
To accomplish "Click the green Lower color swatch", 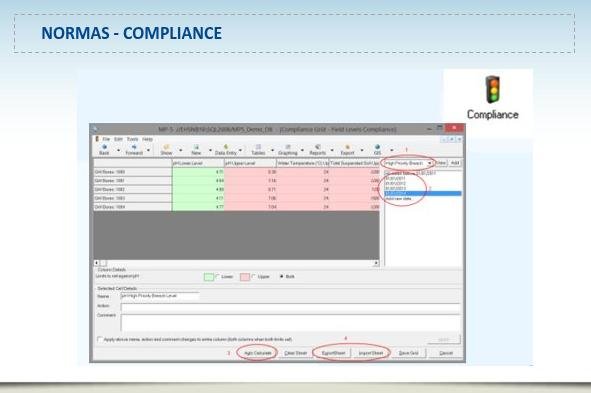I will pos(208,277).
